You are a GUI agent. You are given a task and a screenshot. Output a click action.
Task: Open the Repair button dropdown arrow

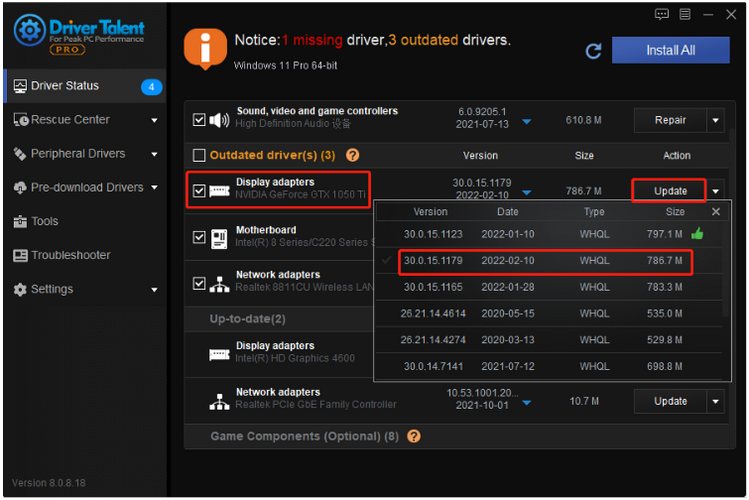point(716,120)
